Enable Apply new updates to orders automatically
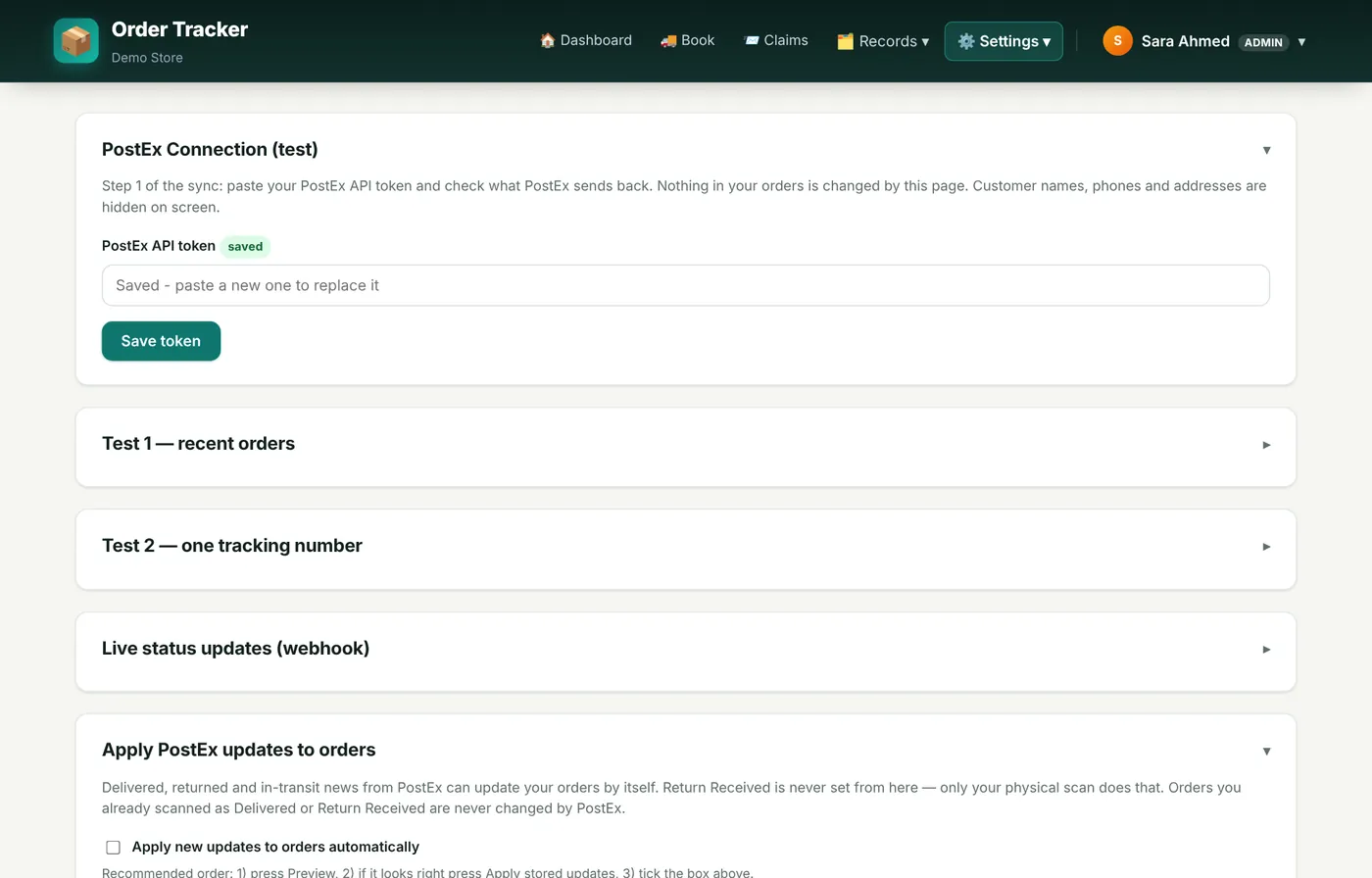Image resolution: width=1372 pixels, height=878 pixels. (114, 848)
